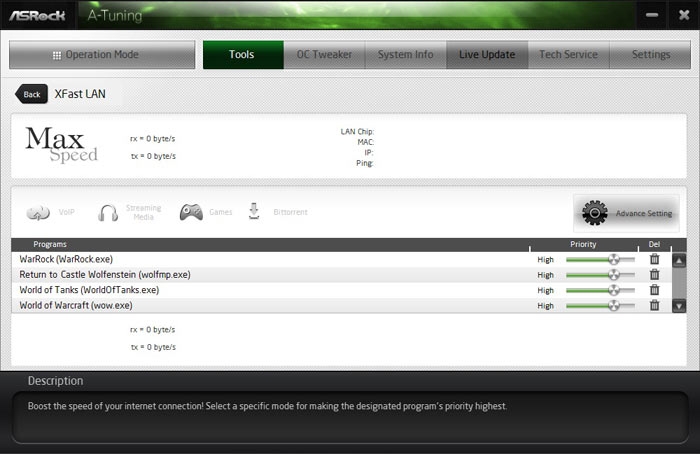This screenshot has width=700, height=454.
Task: Click the XFast LAN title
Action: 80,94
